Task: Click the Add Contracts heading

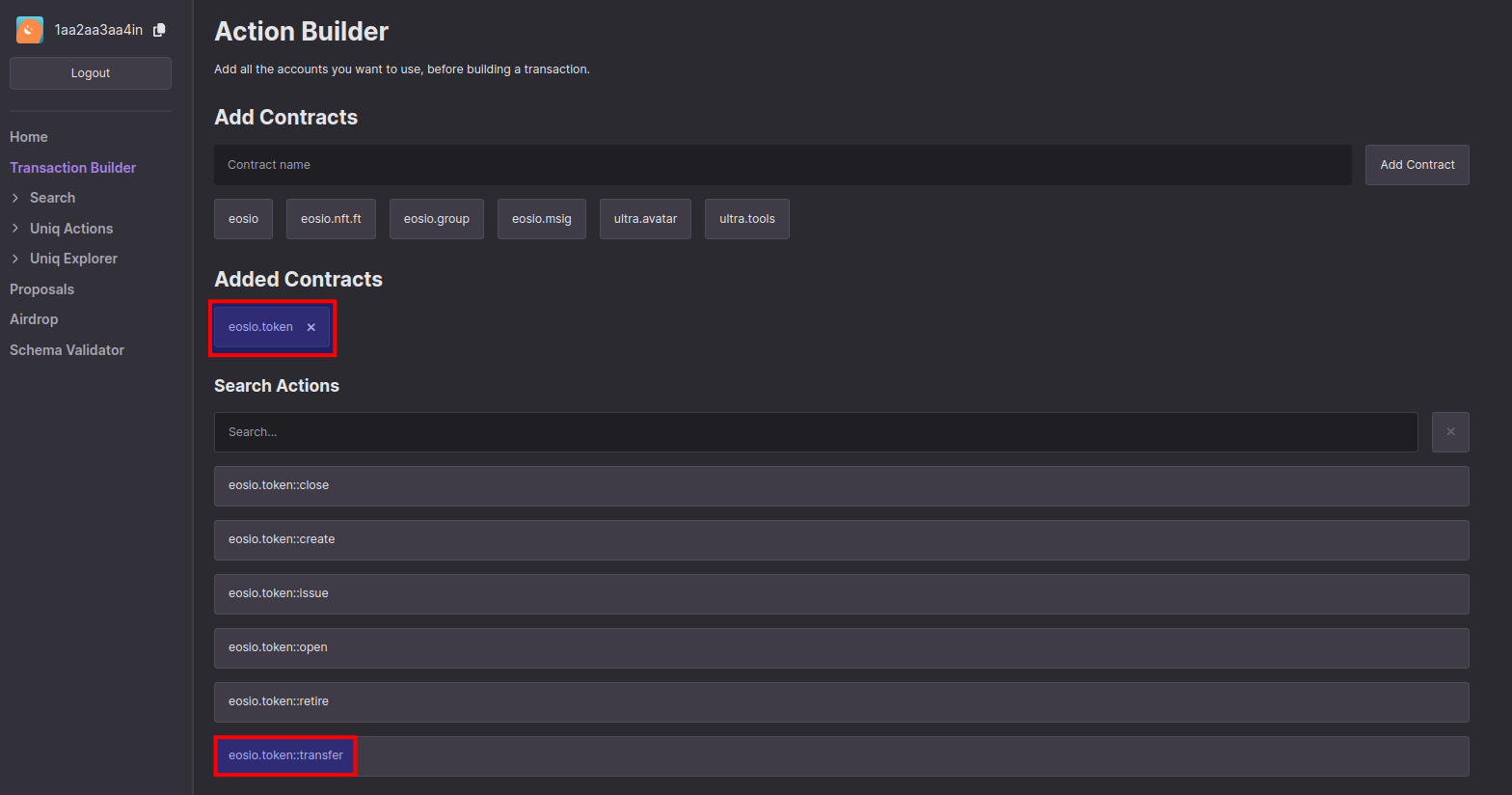Action: pos(285,118)
